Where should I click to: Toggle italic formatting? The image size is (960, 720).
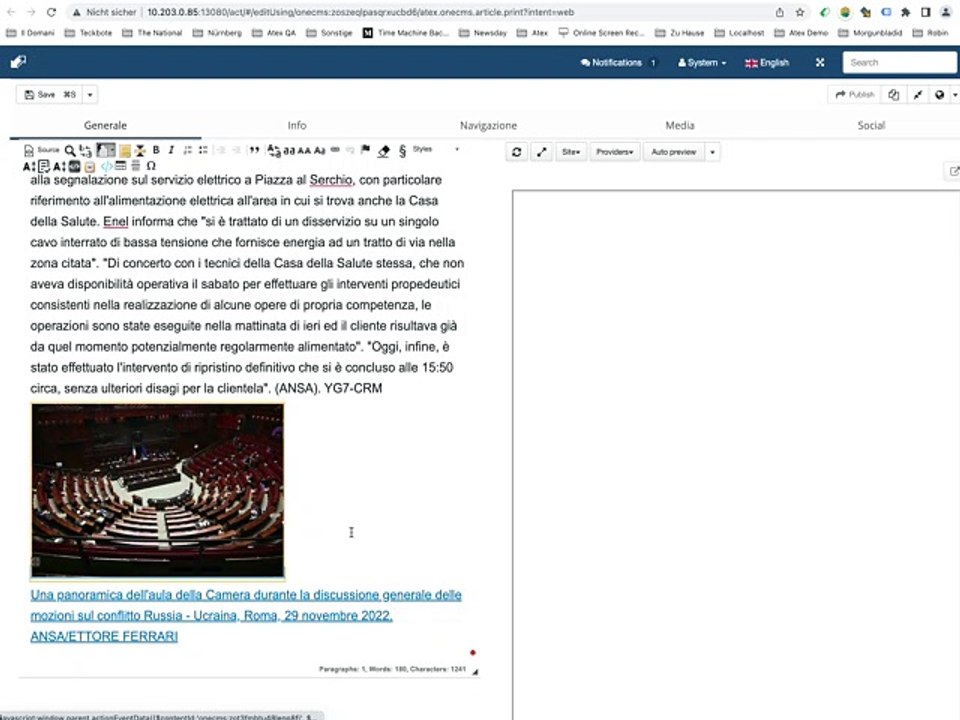[171, 150]
